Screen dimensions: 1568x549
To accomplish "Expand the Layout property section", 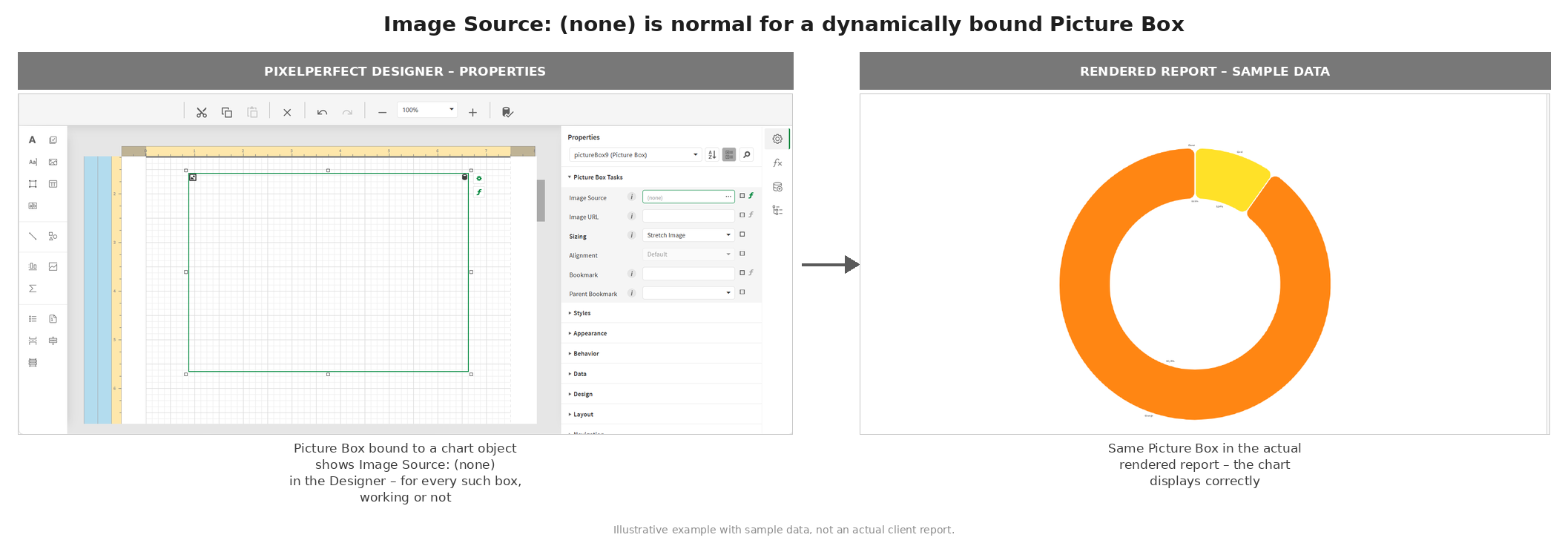I will (582, 414).
